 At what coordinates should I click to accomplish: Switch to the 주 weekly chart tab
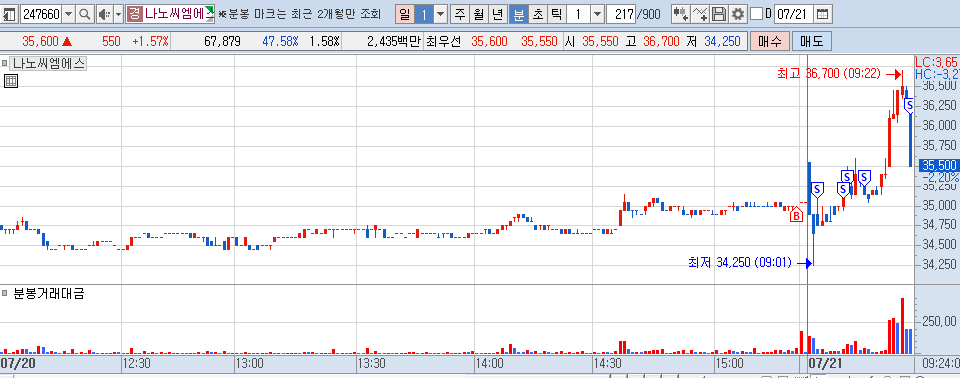(460, 13)
